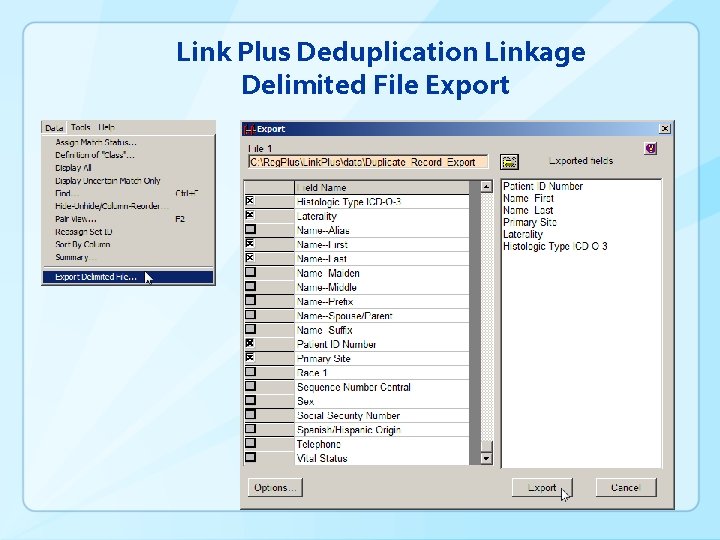Image resolution: width=720 pixels, height=540 pixels.
Task: Open the Data menu
Action: pos(54,128)
